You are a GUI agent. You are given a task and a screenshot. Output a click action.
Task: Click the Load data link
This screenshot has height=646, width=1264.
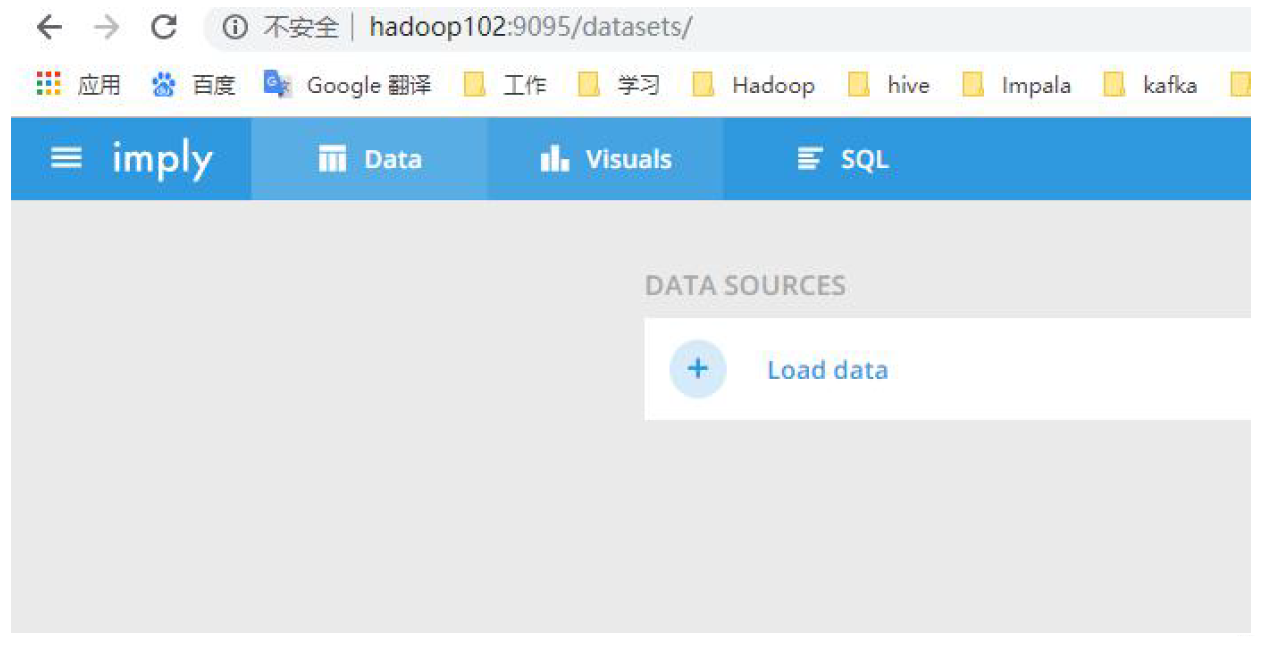tap(827, 370)
